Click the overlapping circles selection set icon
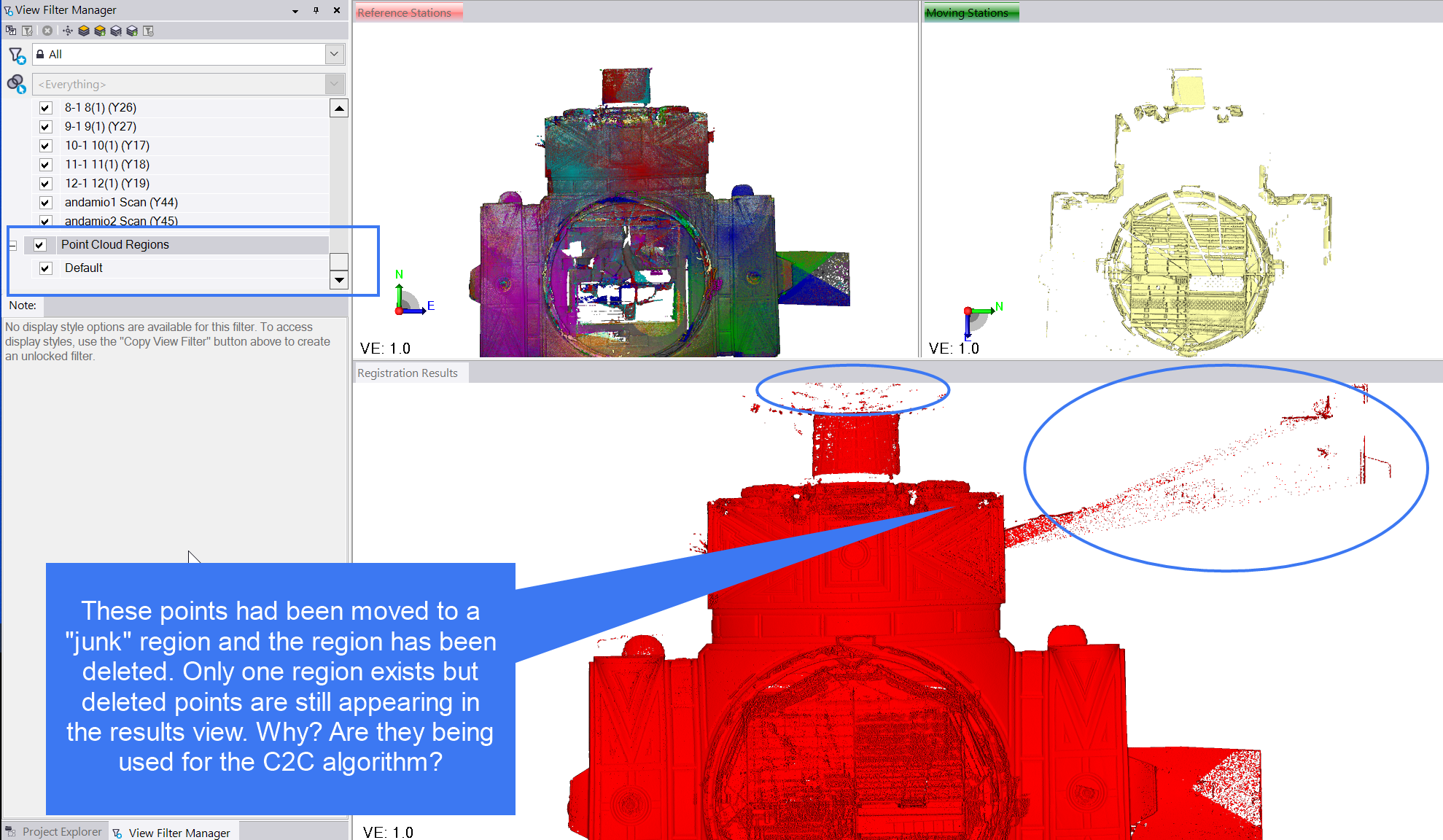Screen dimensions: 1443x840 coord(16,84)
